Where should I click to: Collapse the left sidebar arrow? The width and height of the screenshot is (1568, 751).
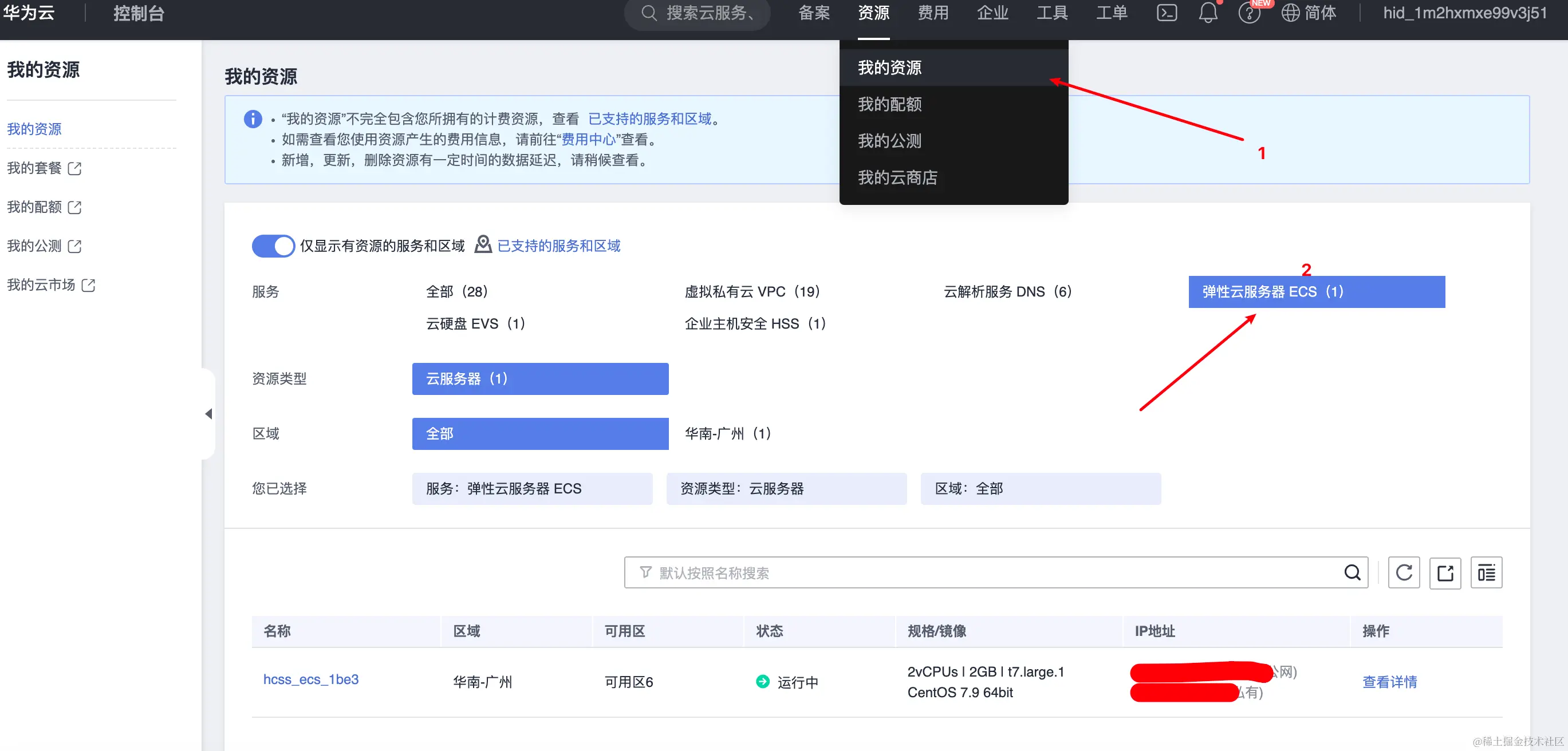point(208,414)
